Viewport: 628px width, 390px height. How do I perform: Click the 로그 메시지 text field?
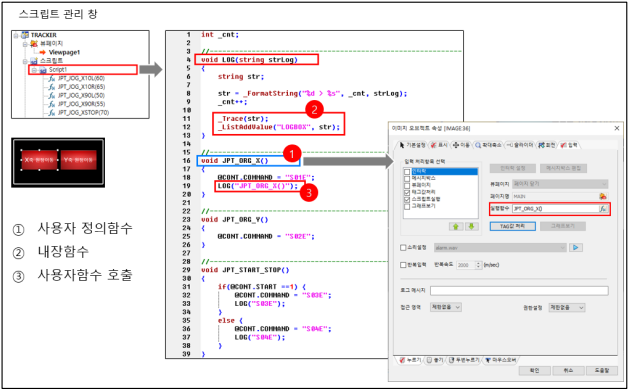tap(519, 291)
